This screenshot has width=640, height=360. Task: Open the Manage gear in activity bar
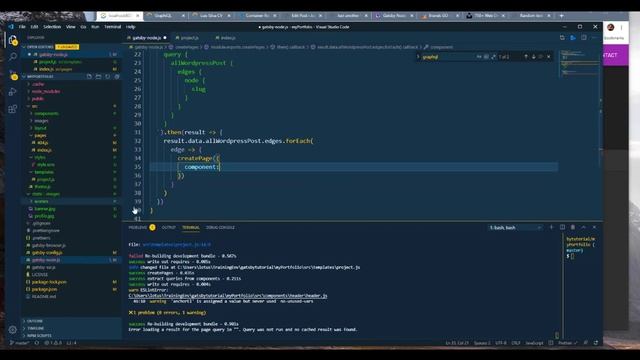13,329
